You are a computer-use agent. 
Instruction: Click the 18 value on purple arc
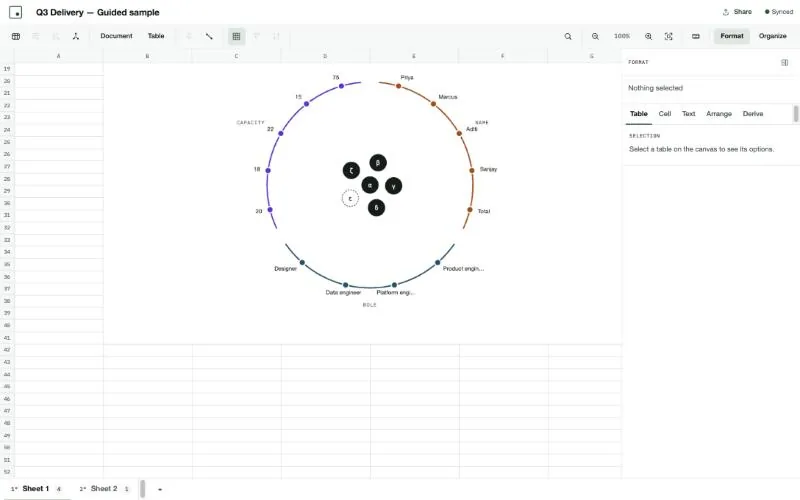pyautogui.click(x=257, y=169)
